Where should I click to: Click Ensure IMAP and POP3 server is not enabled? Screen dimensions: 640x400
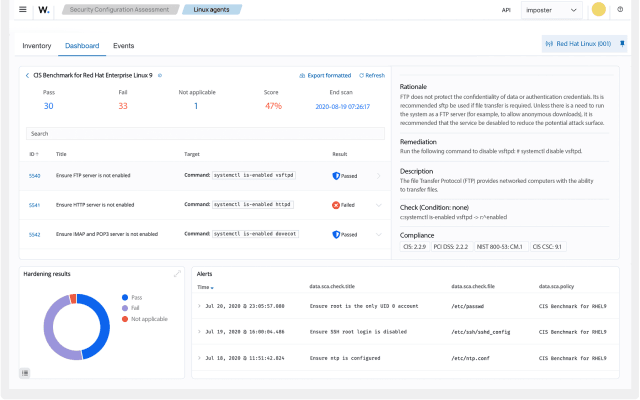(x=107, y=234)
